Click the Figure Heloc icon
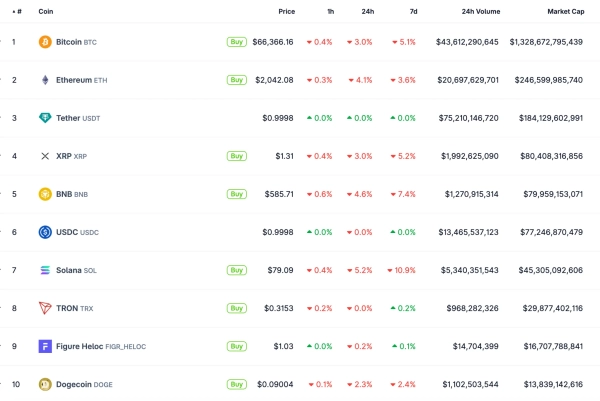The image size is (600, 401). [44, 346]
